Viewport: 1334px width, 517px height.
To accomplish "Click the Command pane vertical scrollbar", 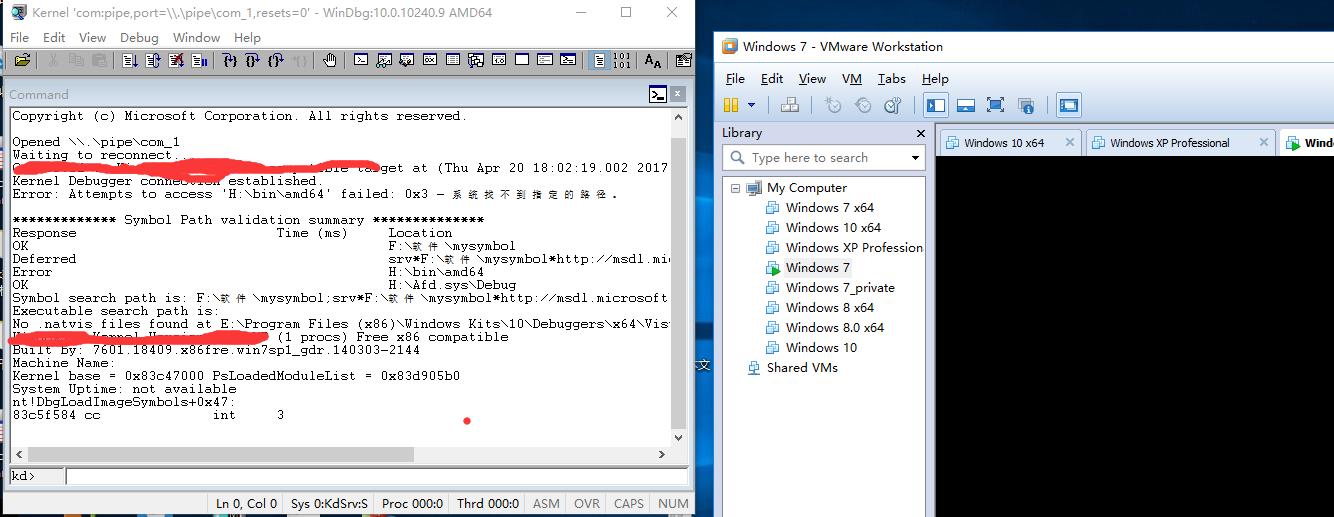I will pyautogui.click(x=679, y=276).
